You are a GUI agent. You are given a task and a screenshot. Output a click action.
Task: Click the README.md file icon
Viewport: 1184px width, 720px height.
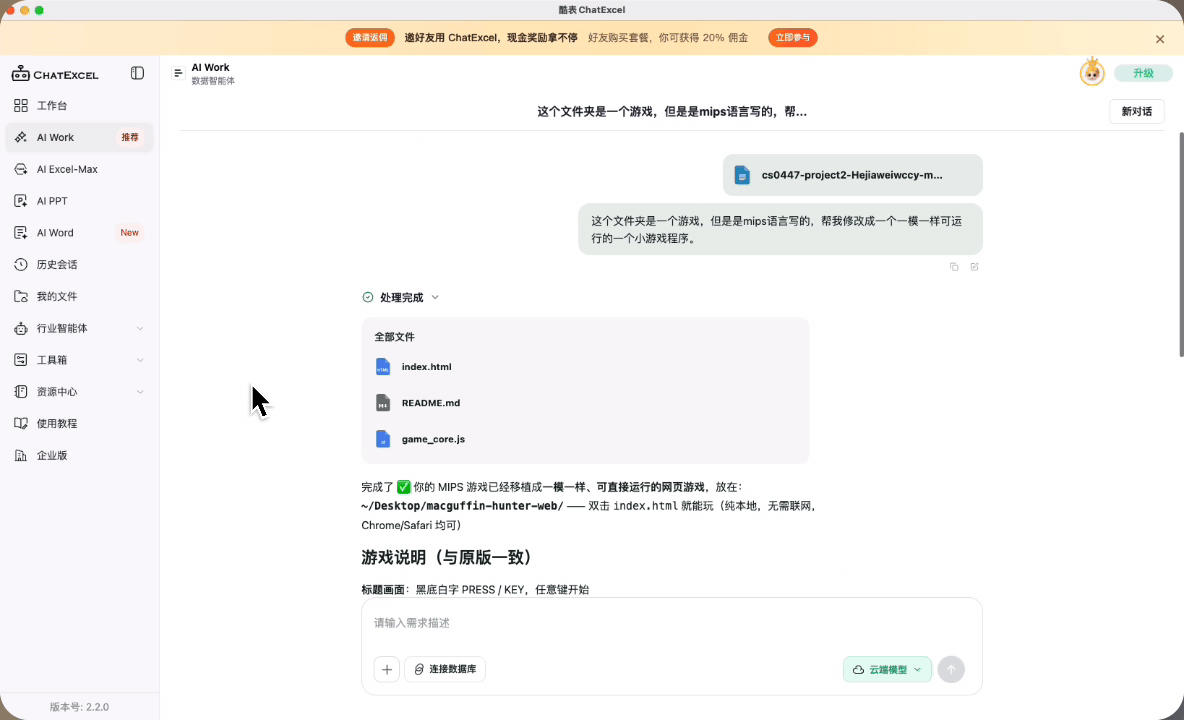[x=383, y=403]
